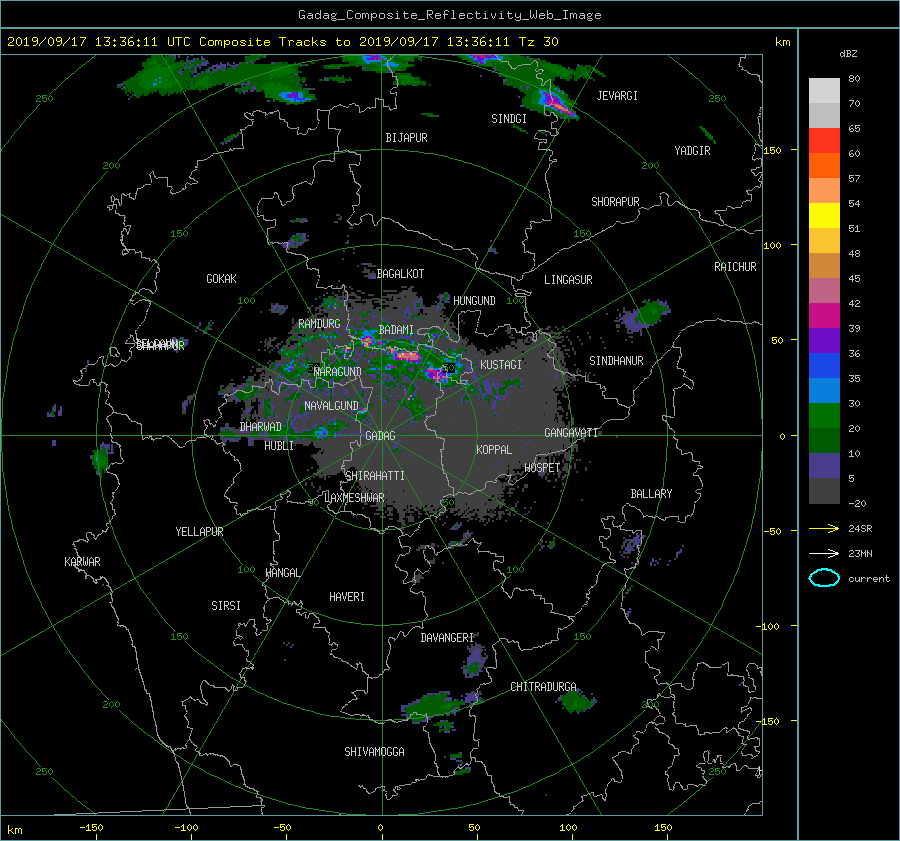Click the GADAG radar site label
900x841 pixels.
[x=380, y=436]
